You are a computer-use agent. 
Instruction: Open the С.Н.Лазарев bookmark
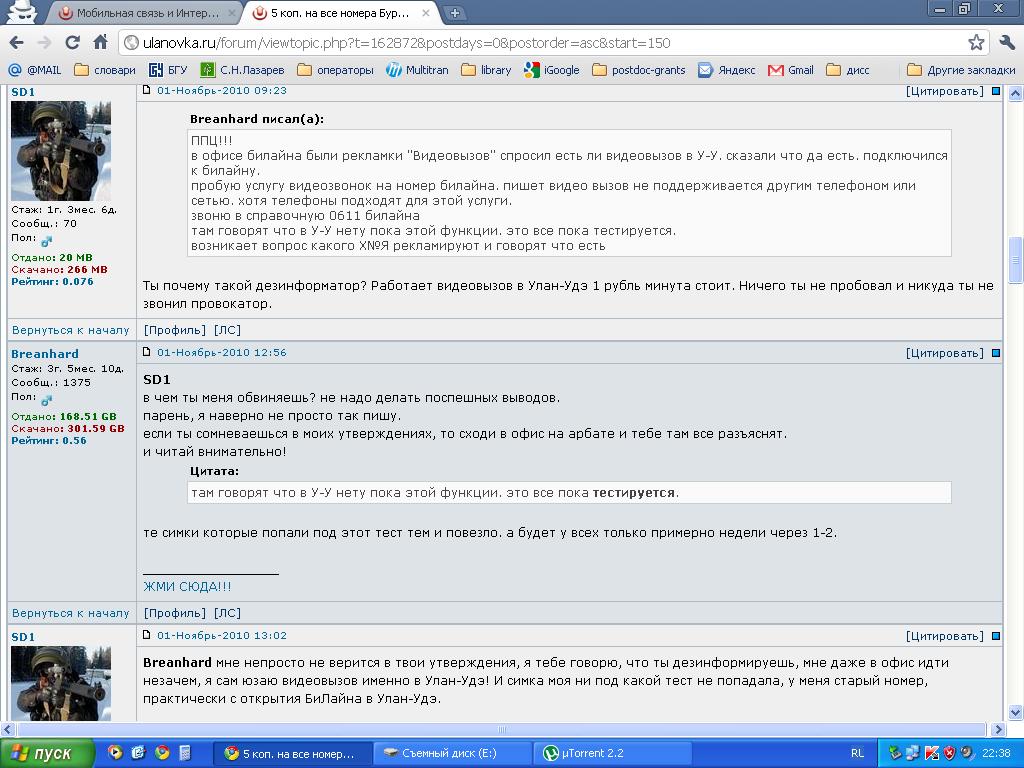pos(242,70)
